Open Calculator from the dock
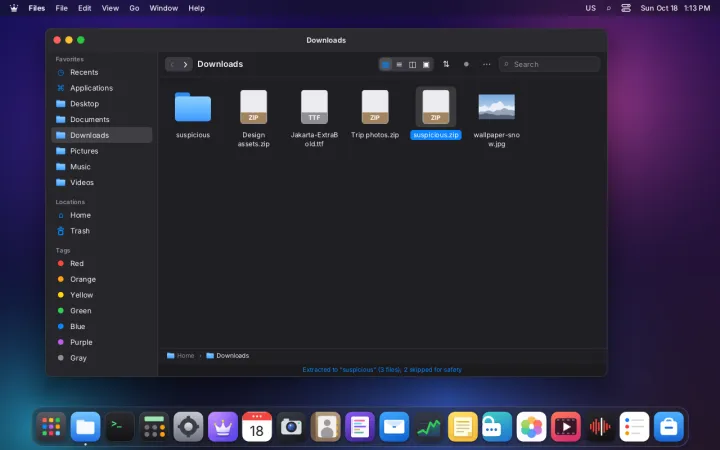The width and height of the screenshot is (720, 450). pos(154,427)
